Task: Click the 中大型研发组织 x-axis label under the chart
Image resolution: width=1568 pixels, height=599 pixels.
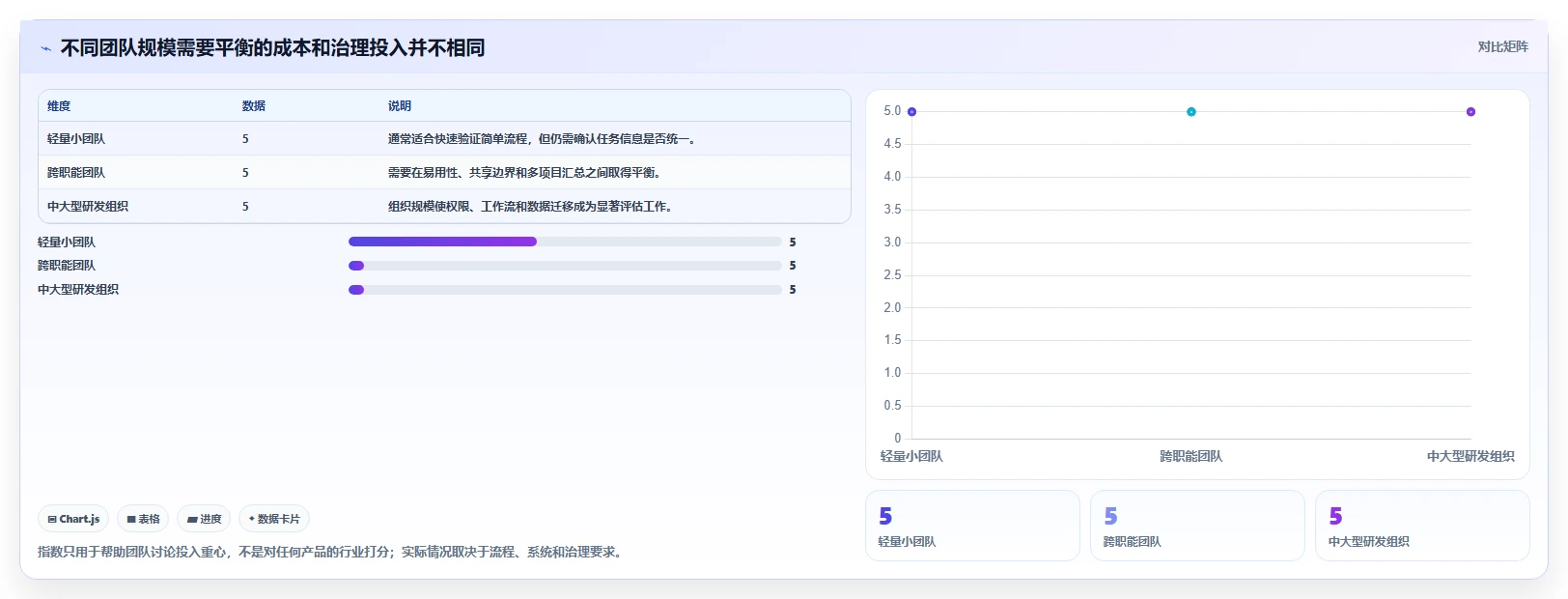Action: [x=1470, y=456]
